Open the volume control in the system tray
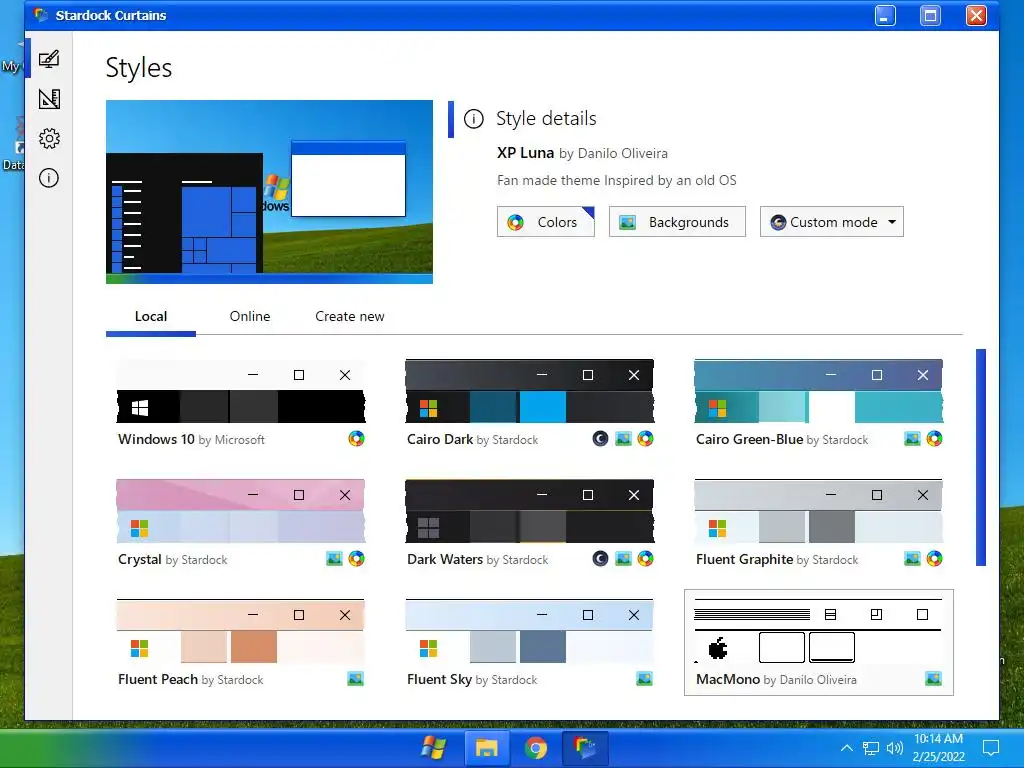Image resolution: width=1024 pixels, height=768 pixels. 895,748
